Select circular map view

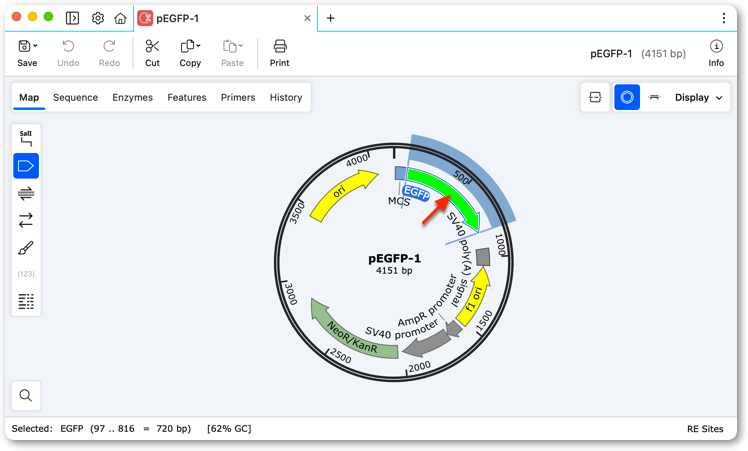tap(627, 97)
